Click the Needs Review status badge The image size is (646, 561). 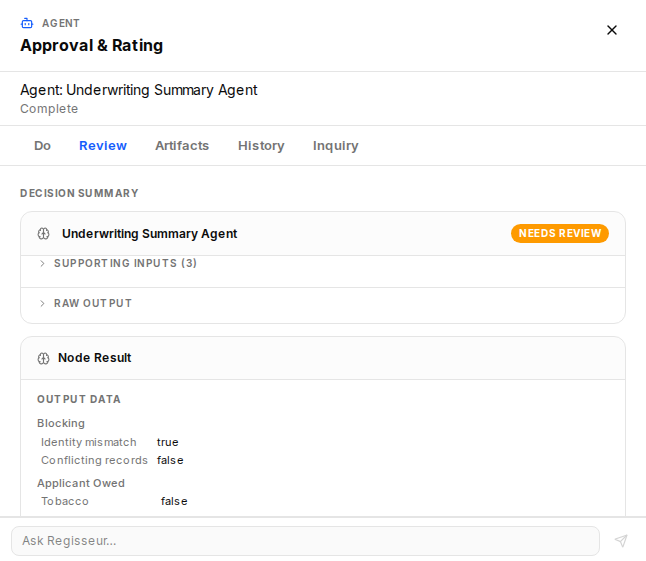point(560,233)
